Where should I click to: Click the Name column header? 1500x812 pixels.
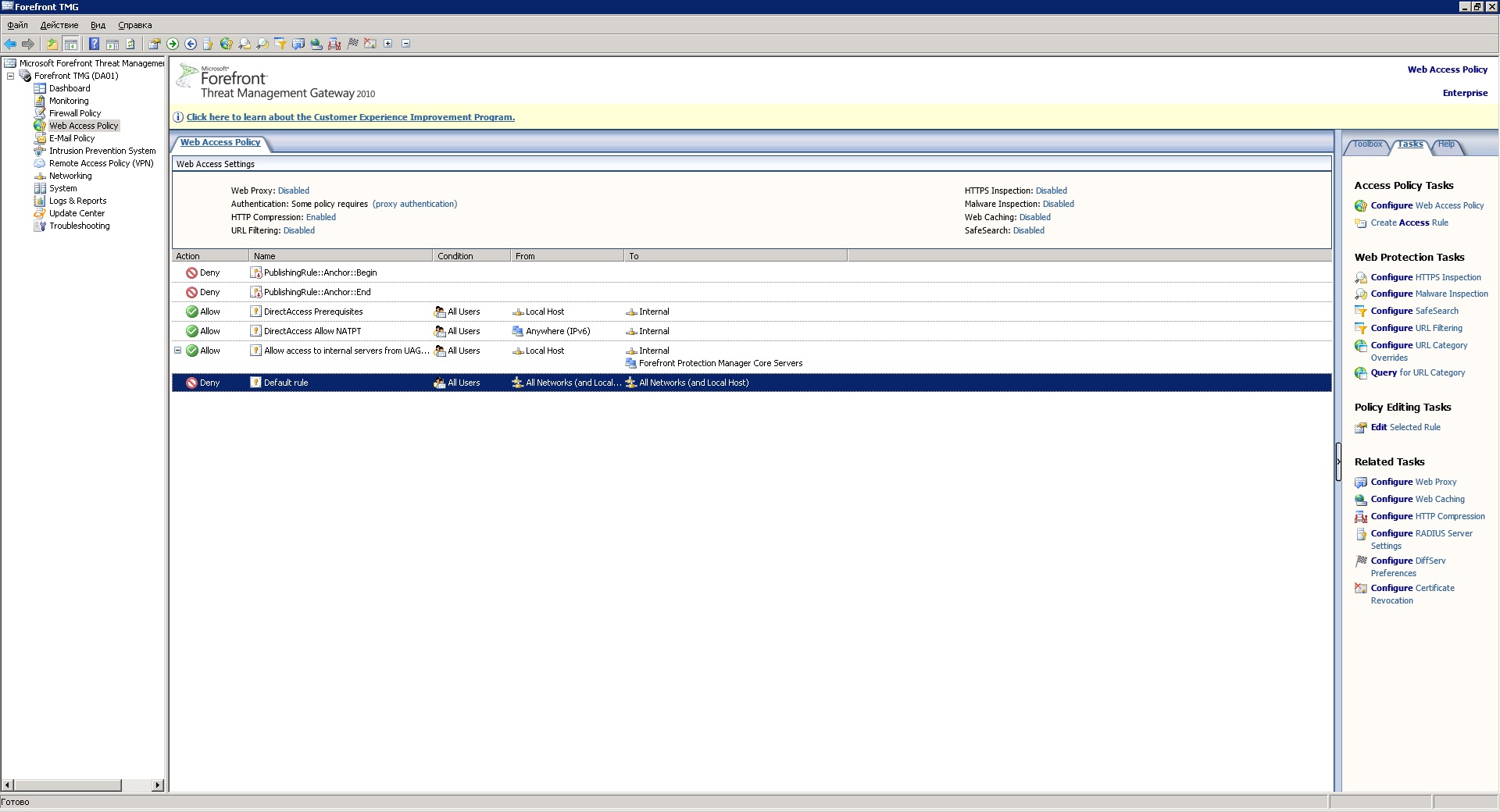pos(341,256)
